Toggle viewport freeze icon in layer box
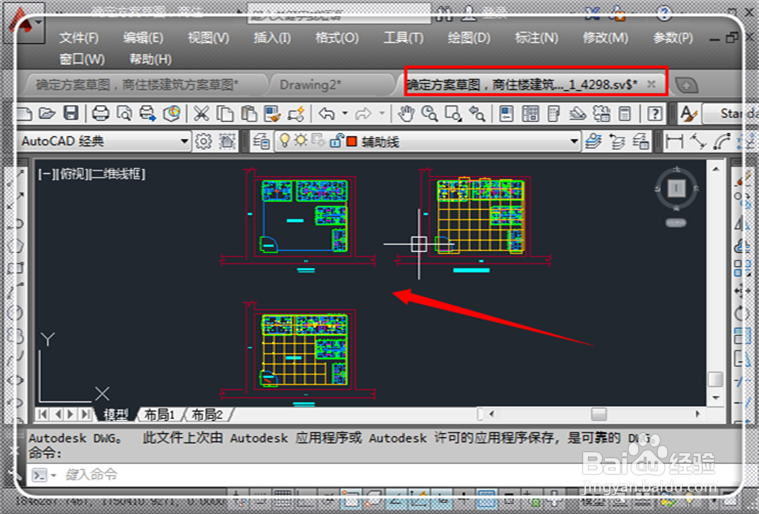The height and width of the screenshot is (514, 759). [318, 141]
